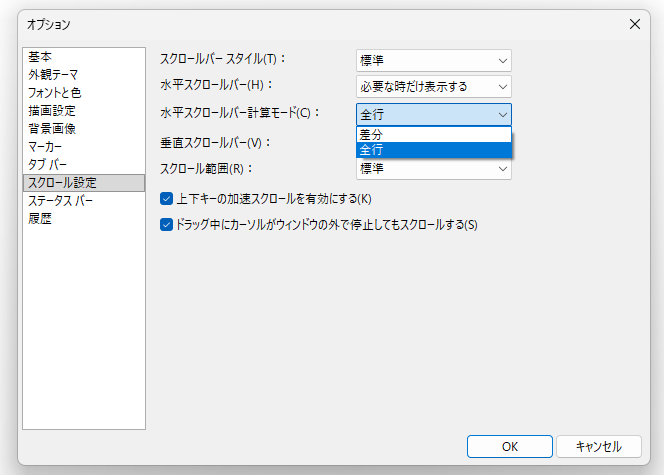The width and height of the screenshot is (664, 475).
Task: Open 背景画像 settings
Action: coord(84,129)
